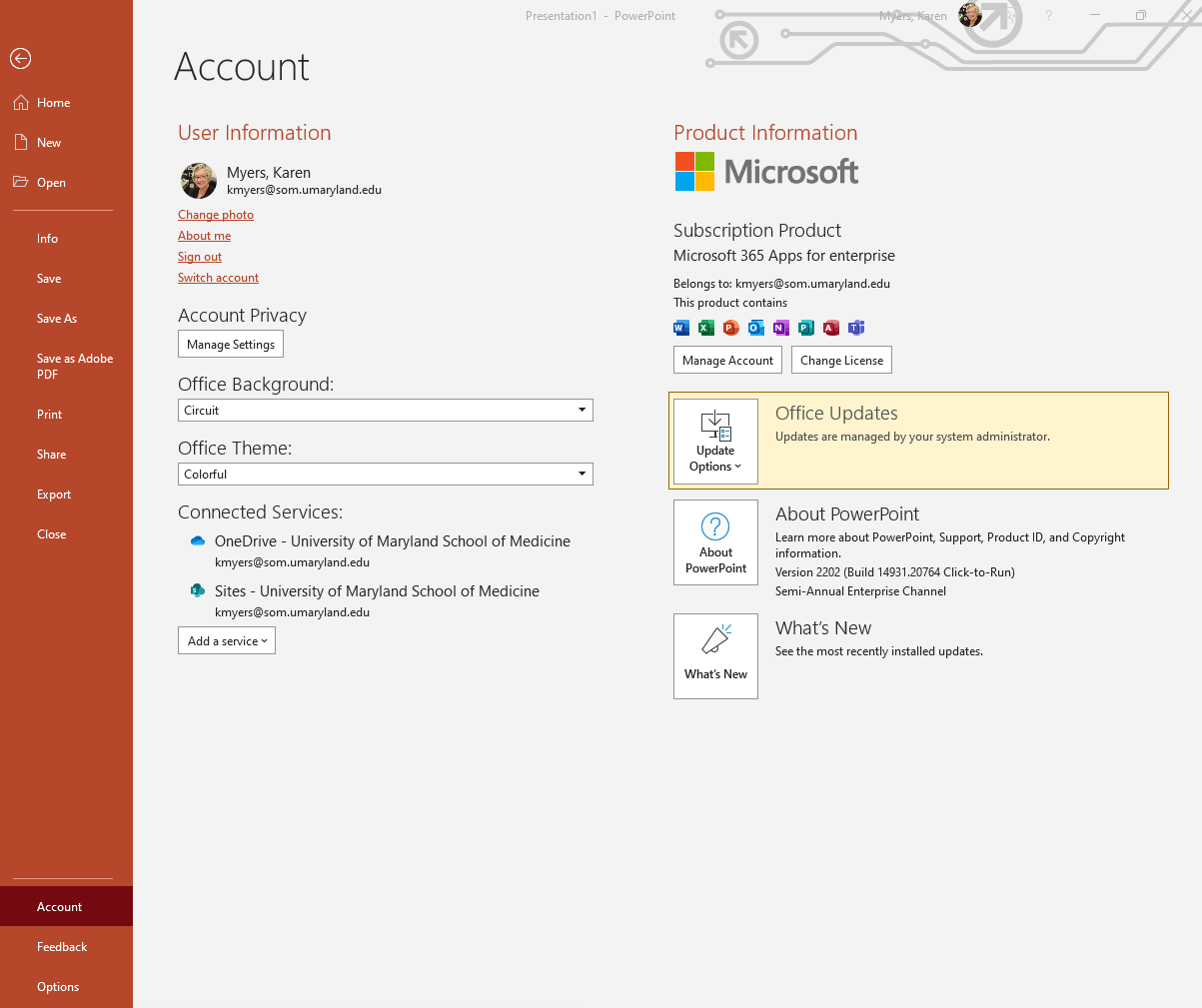Click the New blank page icon

[x=20, y=143]
